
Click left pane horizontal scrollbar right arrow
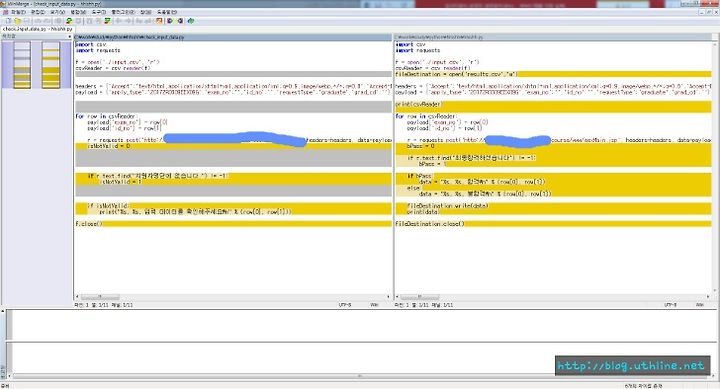388,297
